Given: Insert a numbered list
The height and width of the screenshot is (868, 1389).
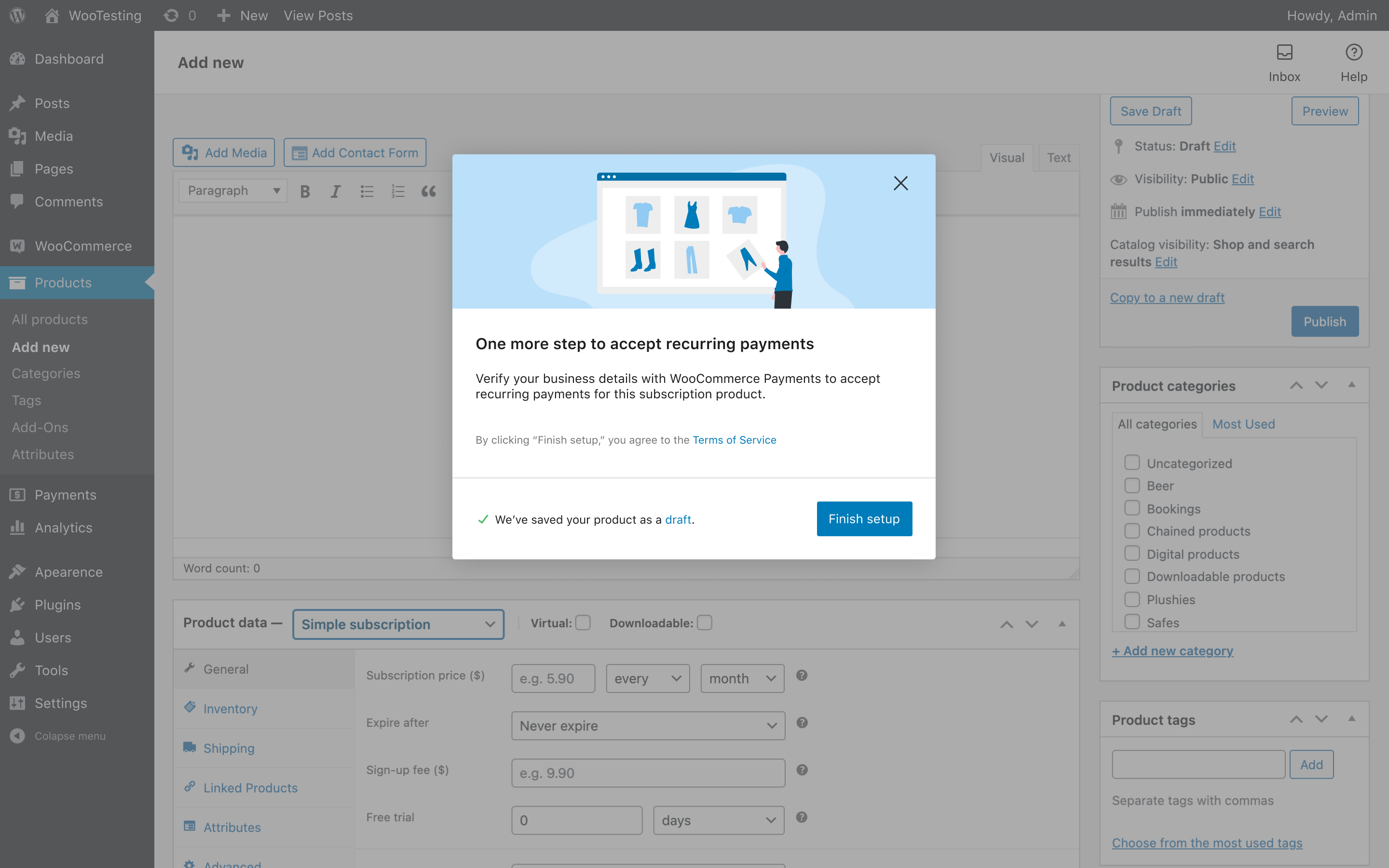Looking at the screenshot, I should tap(398, 191).
